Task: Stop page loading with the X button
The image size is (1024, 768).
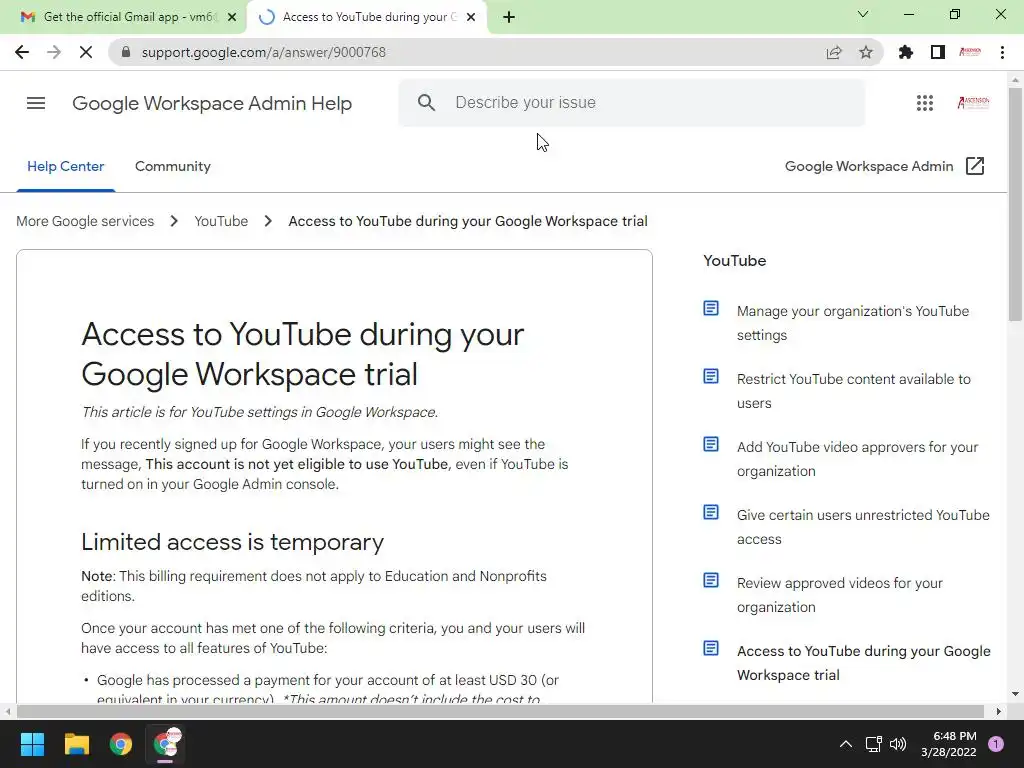Action: click(86, 52)
